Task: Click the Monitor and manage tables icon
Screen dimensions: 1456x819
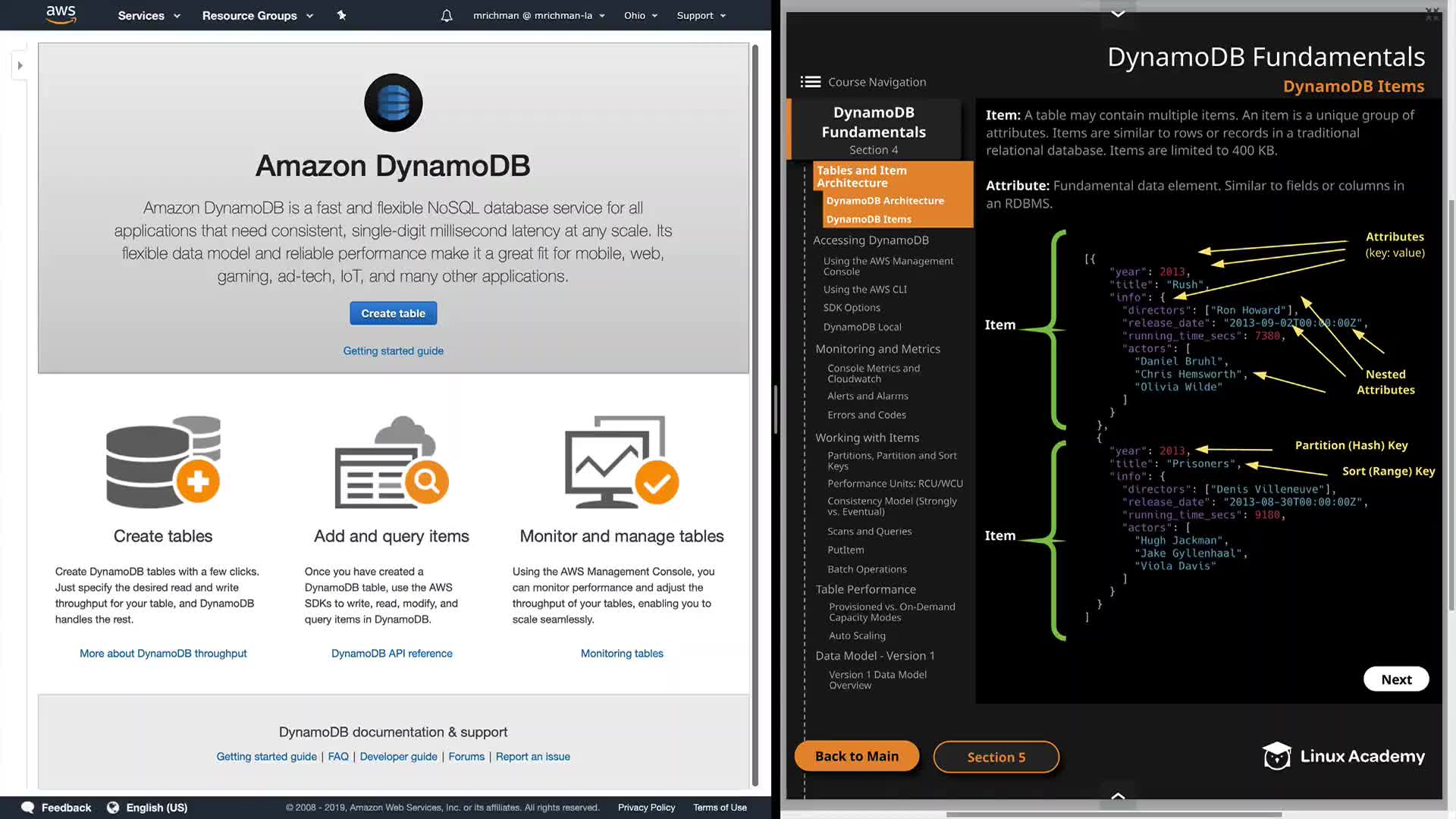Action: click(621, 462)
